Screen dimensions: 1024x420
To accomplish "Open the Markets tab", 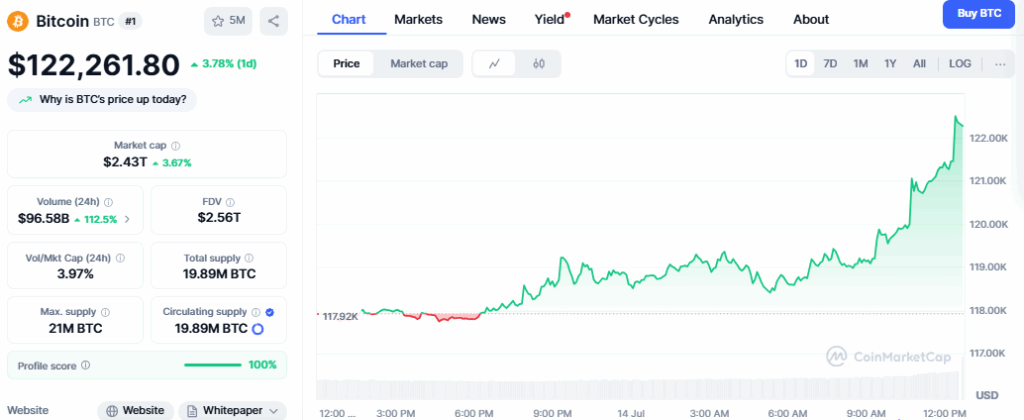I will point(419,20).
